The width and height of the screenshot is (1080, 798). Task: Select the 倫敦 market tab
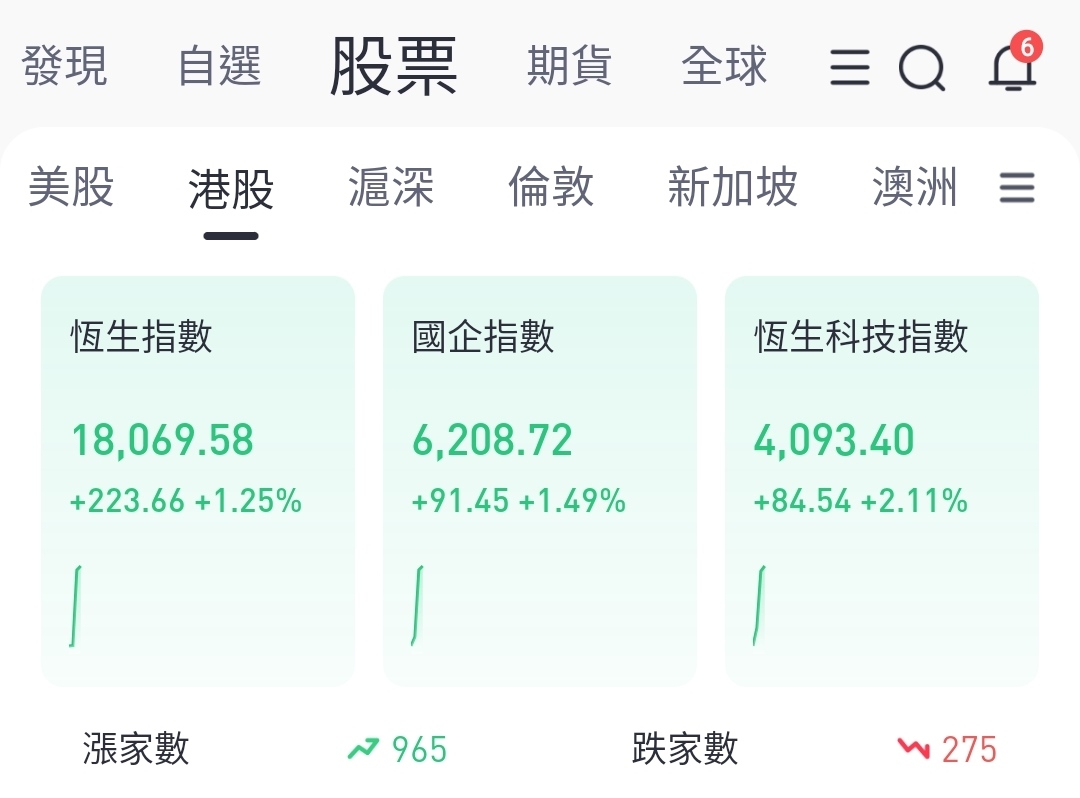pos(550,187)
